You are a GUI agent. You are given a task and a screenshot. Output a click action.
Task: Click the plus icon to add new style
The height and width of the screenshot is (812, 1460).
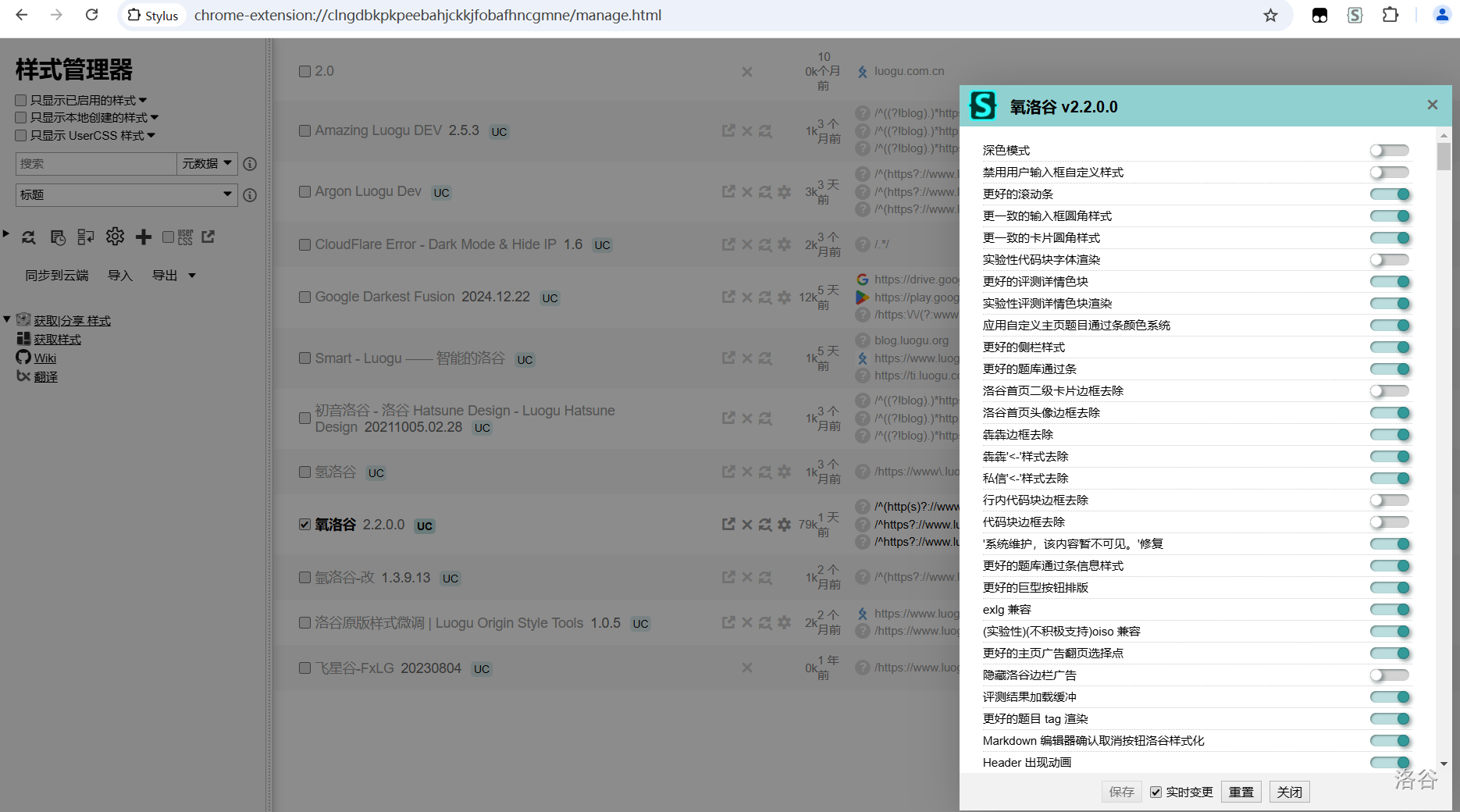144,237
